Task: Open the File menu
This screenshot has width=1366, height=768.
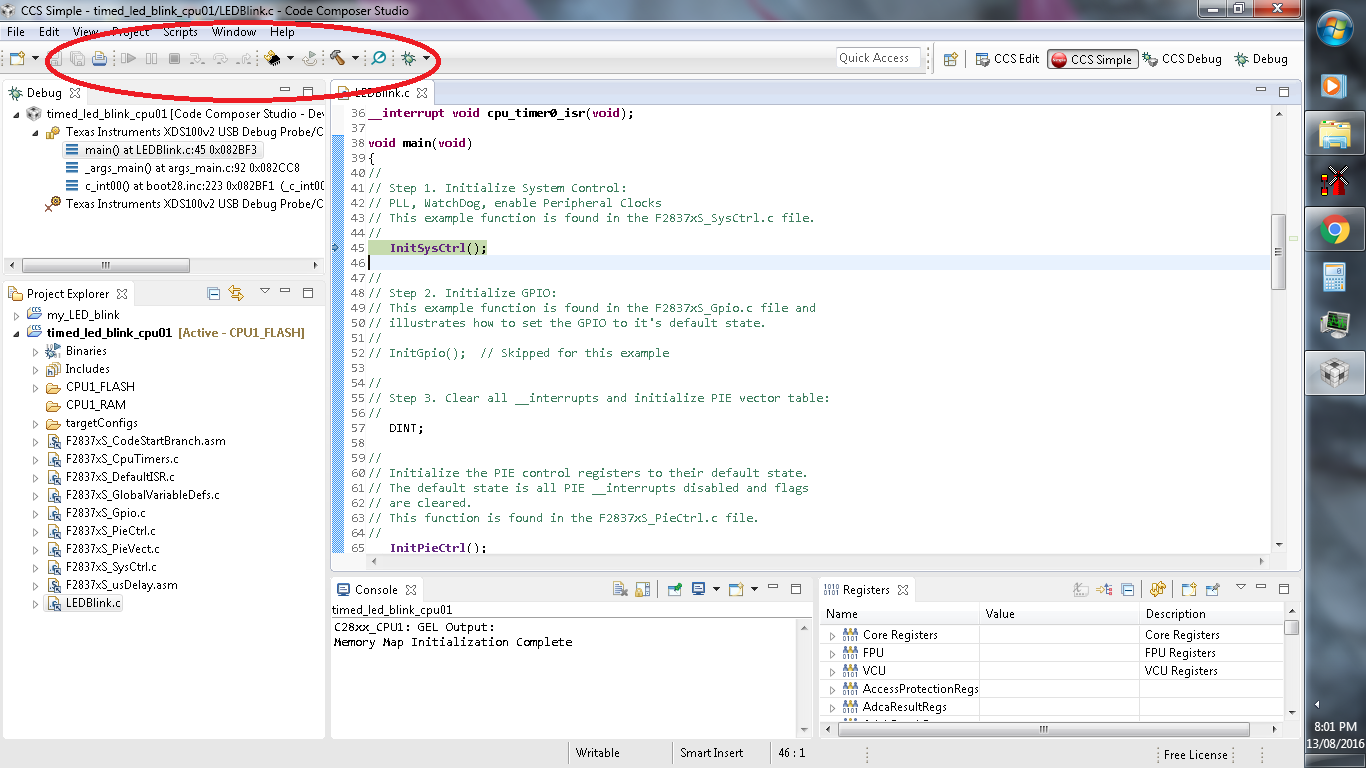Action: pos(16,32)
